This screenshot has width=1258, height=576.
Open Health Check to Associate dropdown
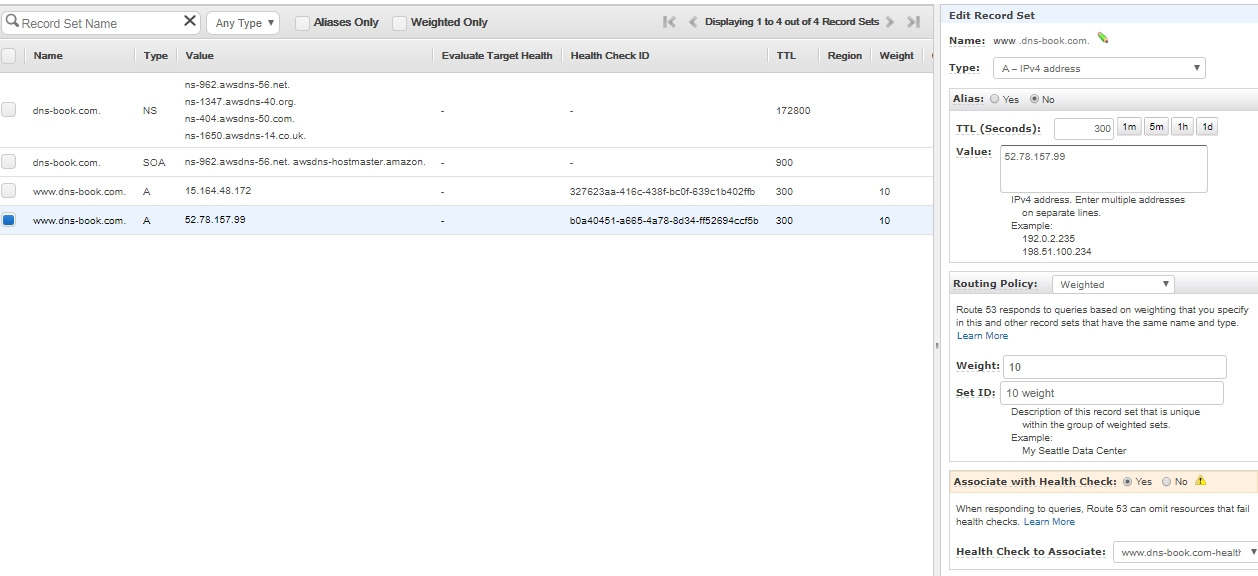point(1185,552)
